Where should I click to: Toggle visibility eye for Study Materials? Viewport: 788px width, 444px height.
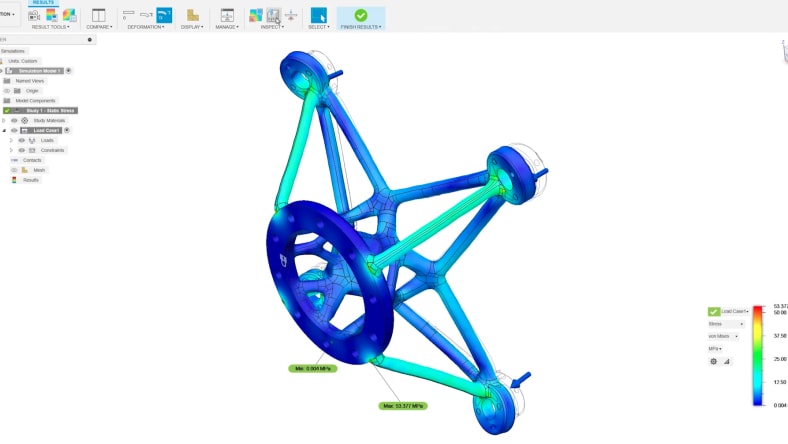(x=14, y=121)
